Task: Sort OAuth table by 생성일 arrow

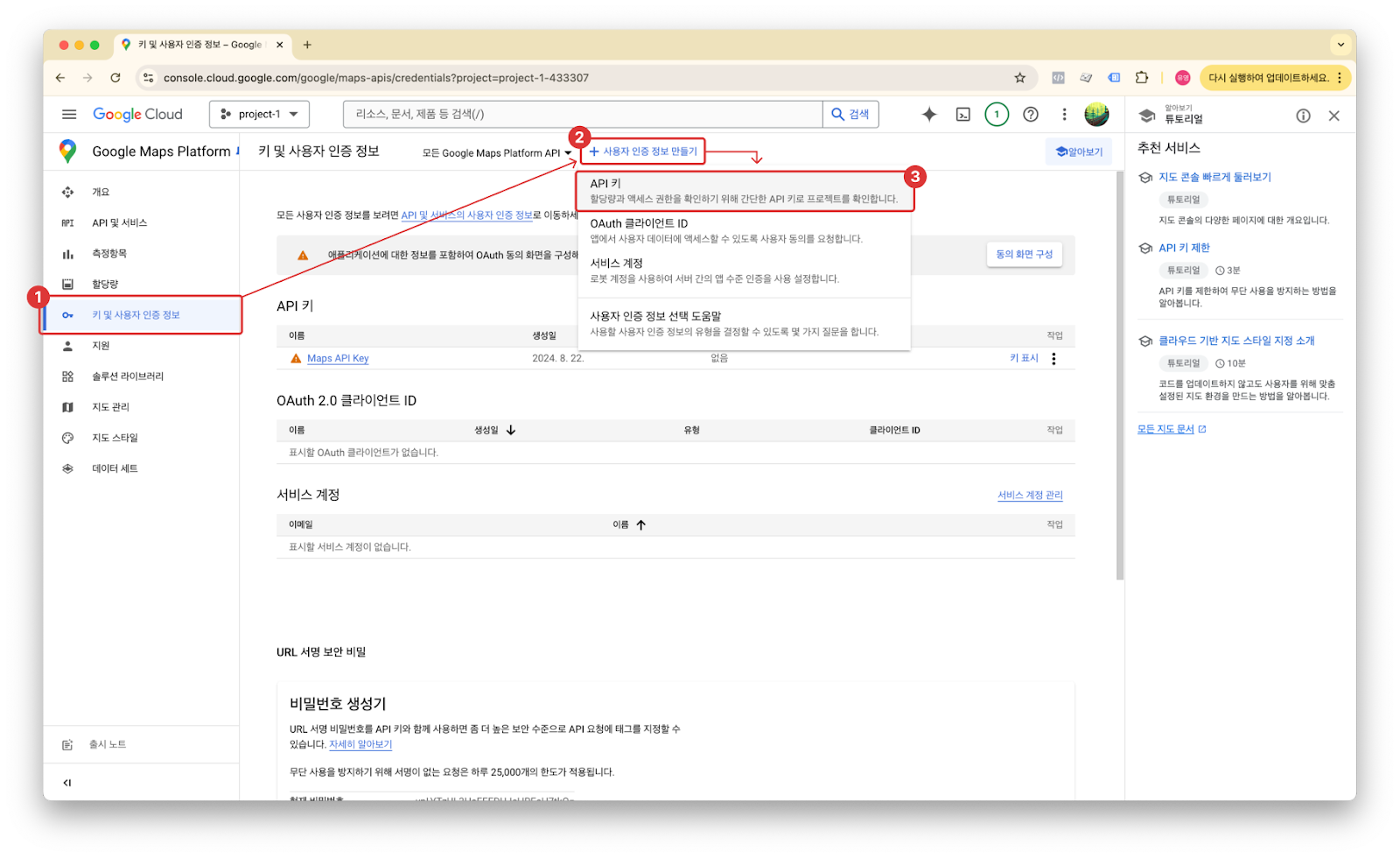Action: (x=511, y=430)
